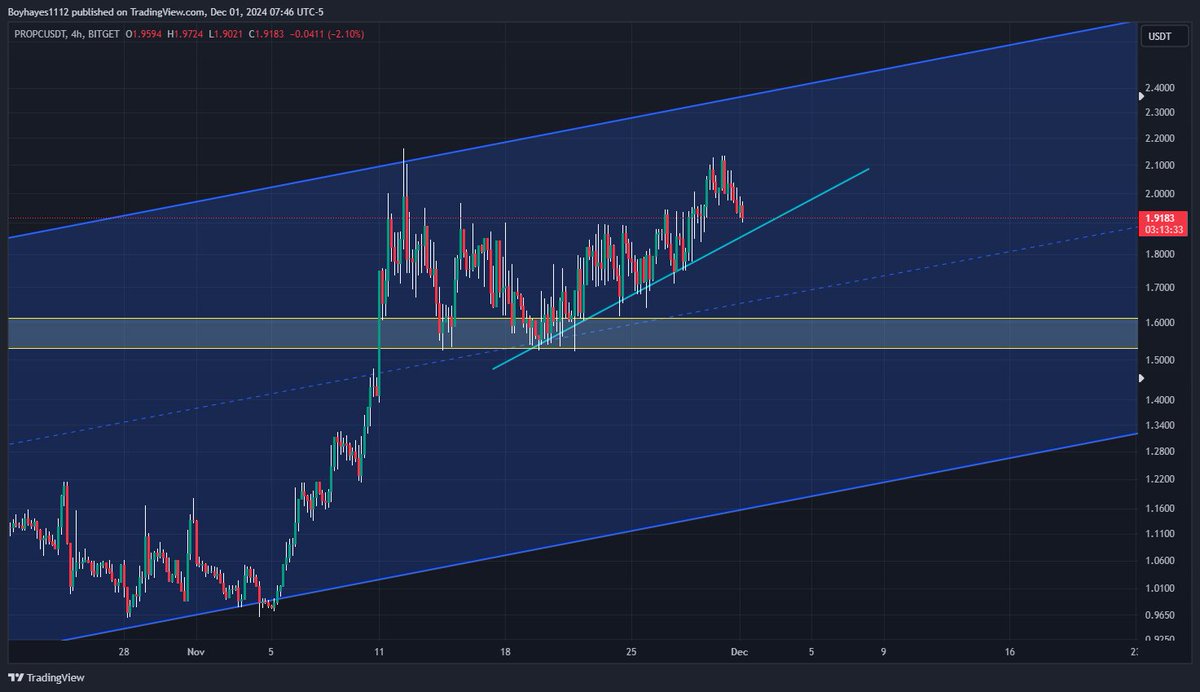Click the red current price label 1.9183
The height and width of the screenshot is (692, 1200).
[x=1162, y=217]
